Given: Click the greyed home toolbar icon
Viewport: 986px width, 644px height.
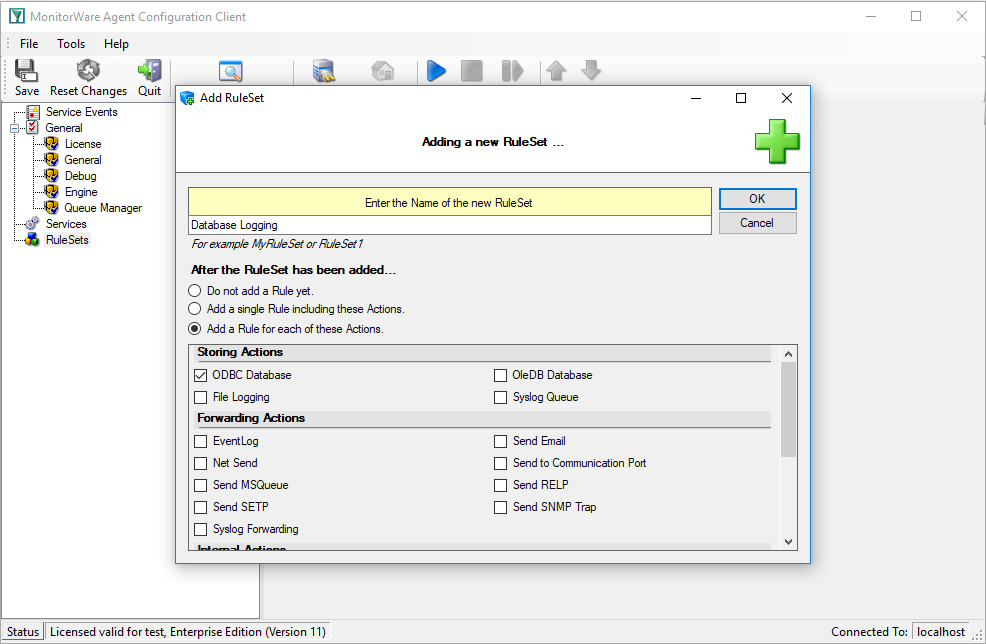Looking at the screenshot, I should tap(383, 71).
